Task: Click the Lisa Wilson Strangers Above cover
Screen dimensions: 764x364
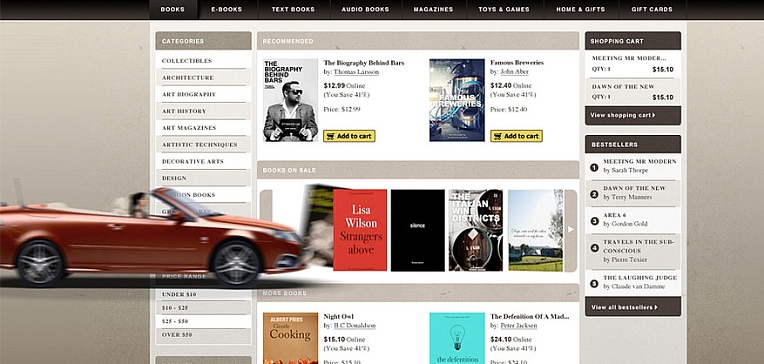Action: click(360, 230)
